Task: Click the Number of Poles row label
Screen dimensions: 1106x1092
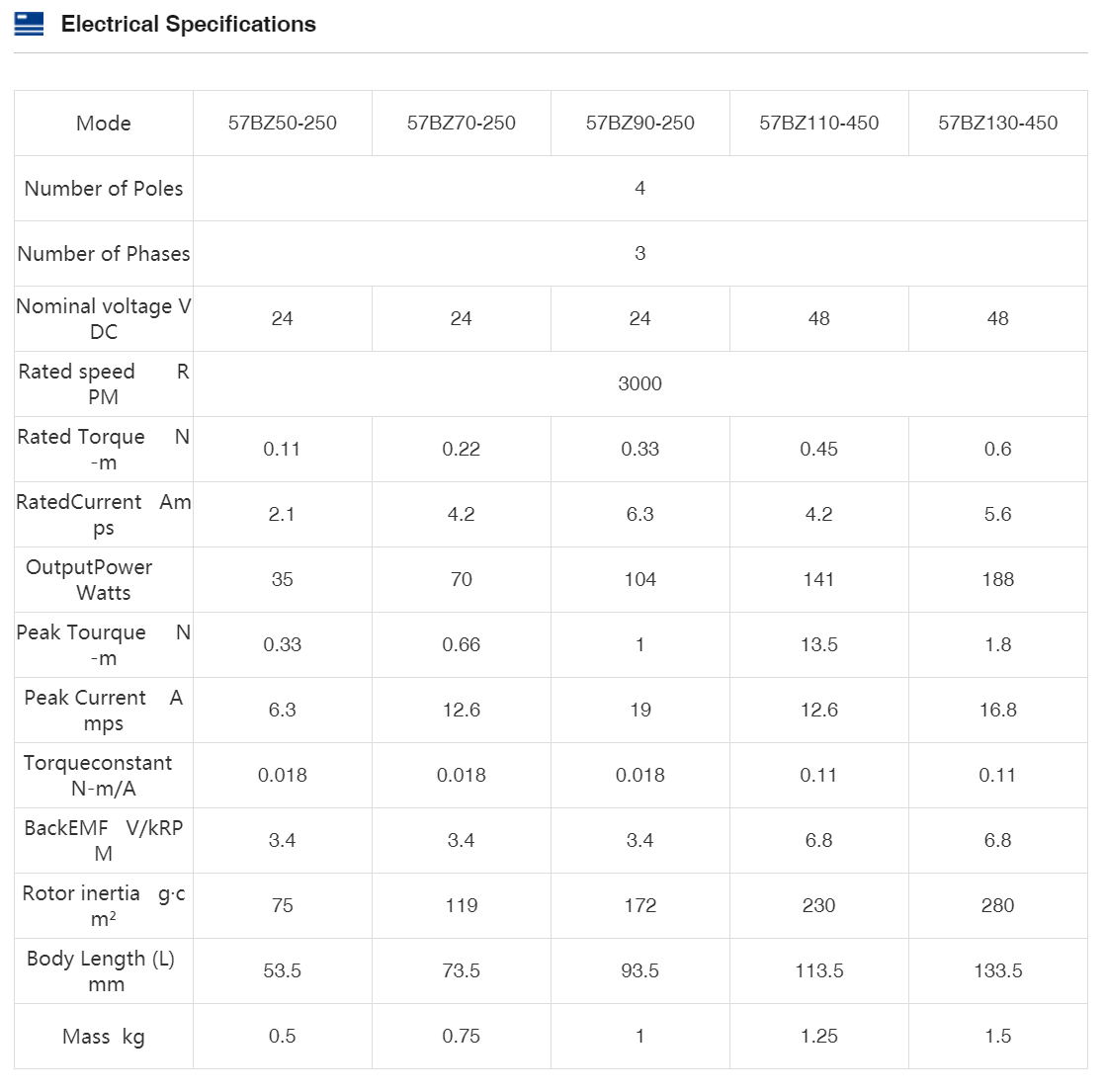Action: 104,189
